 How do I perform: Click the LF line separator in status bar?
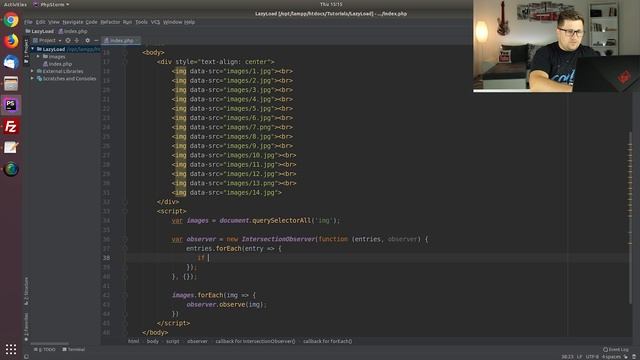(580, 357)
